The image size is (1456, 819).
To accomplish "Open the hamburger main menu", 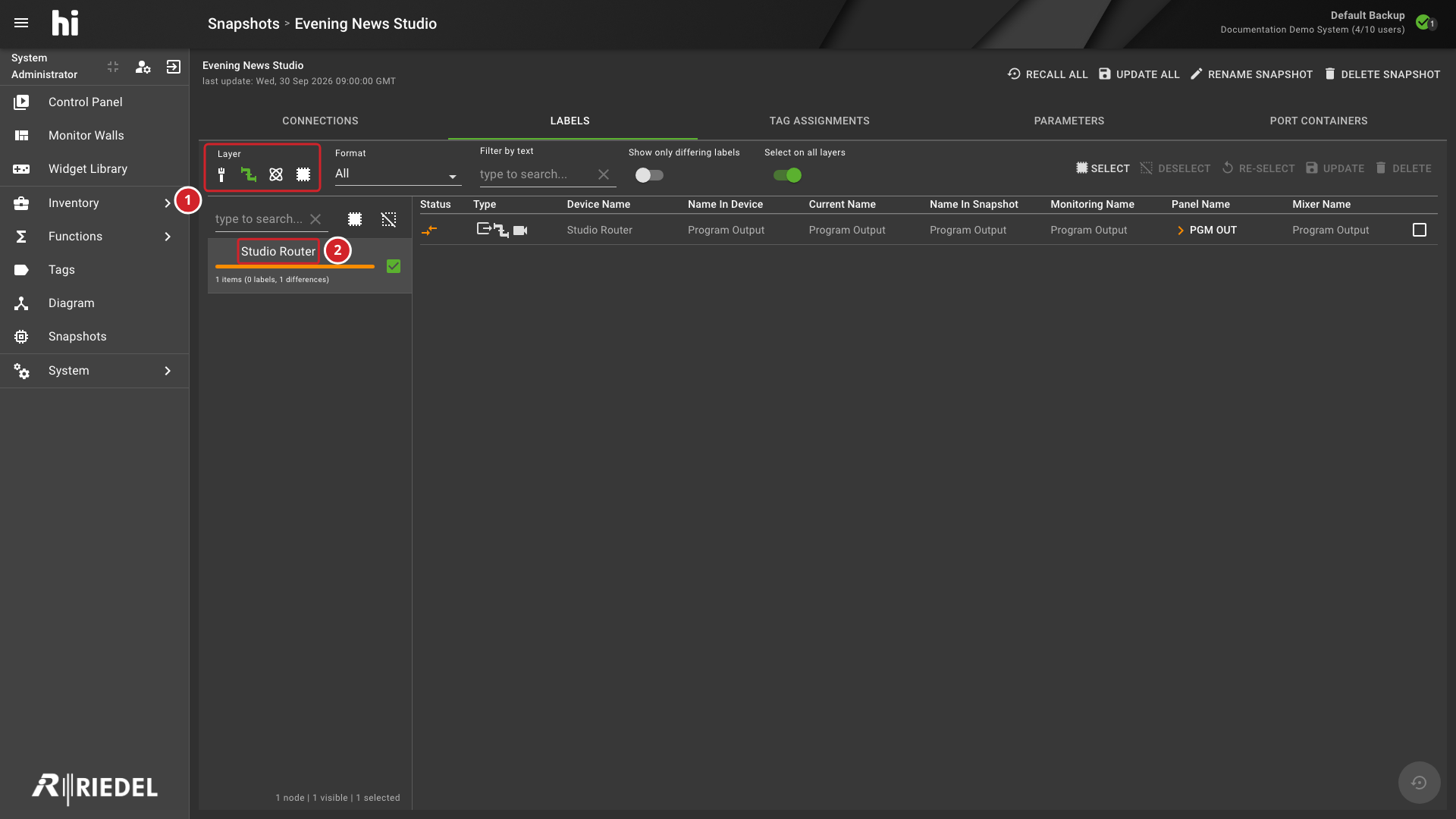I will (21, 23).
